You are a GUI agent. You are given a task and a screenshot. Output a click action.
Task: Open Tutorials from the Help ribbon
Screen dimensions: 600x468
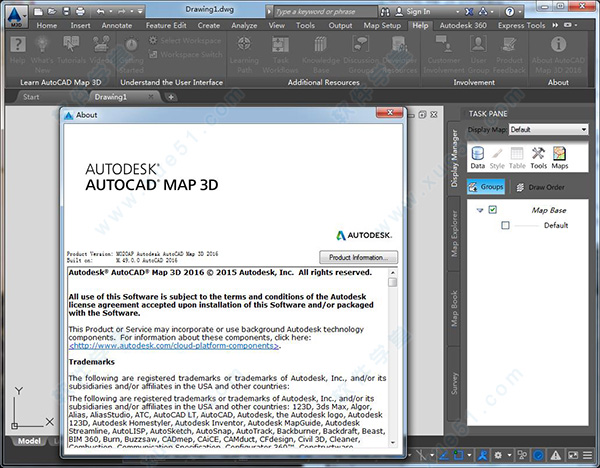click(71, 49)
